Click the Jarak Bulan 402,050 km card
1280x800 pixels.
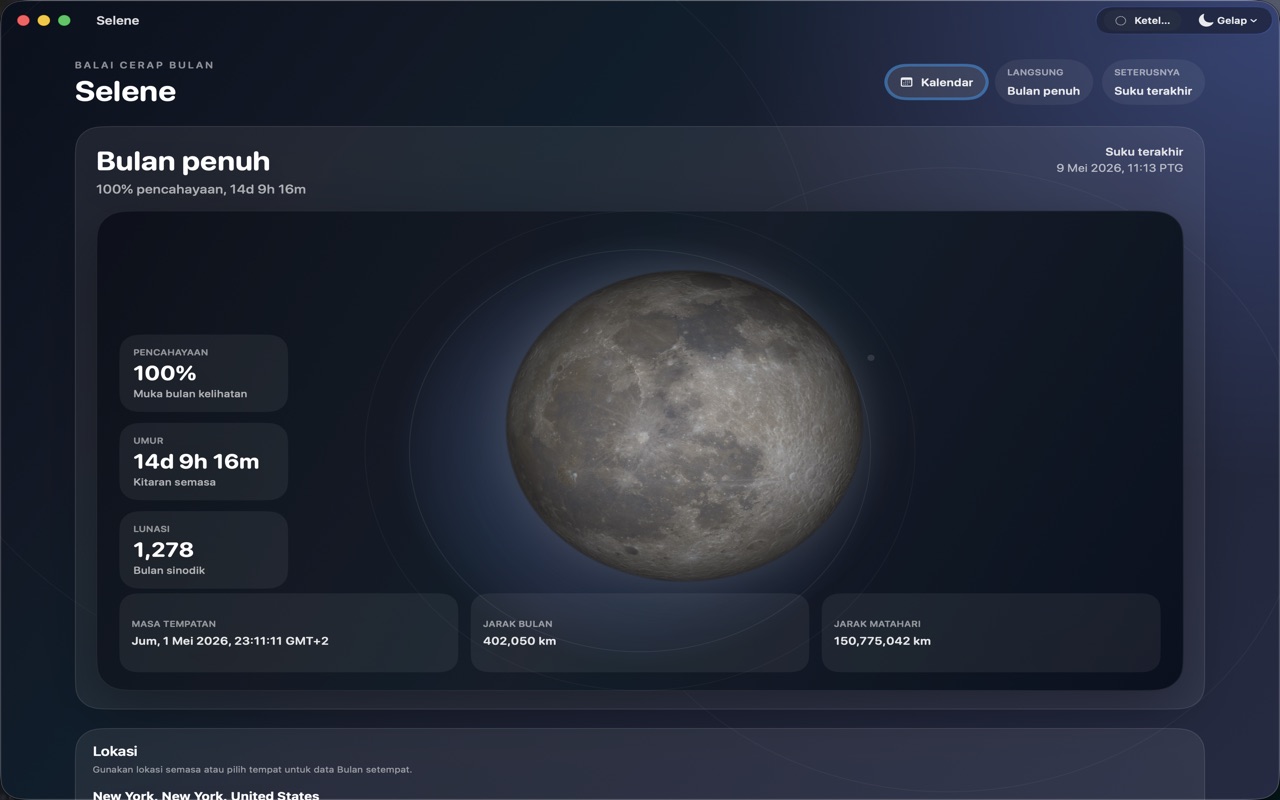(x=640, y=632)
